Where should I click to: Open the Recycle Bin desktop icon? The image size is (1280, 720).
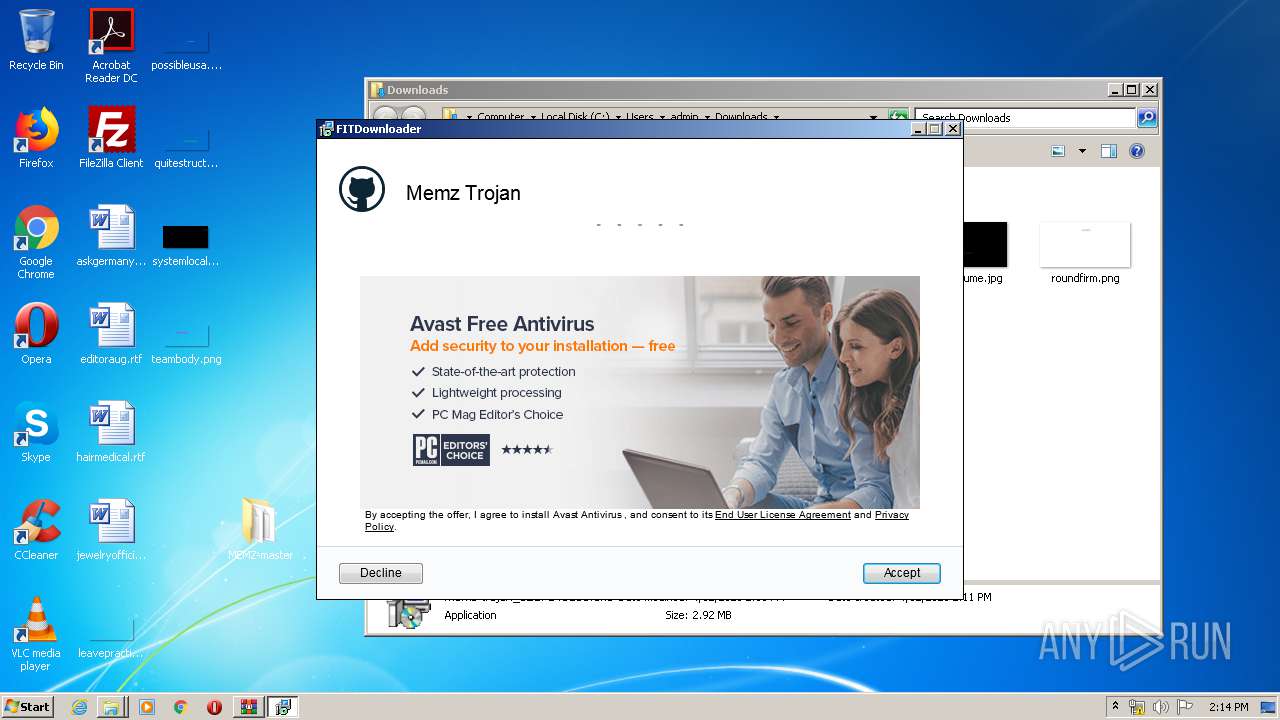pyautogui.click(x=36, y=41)
